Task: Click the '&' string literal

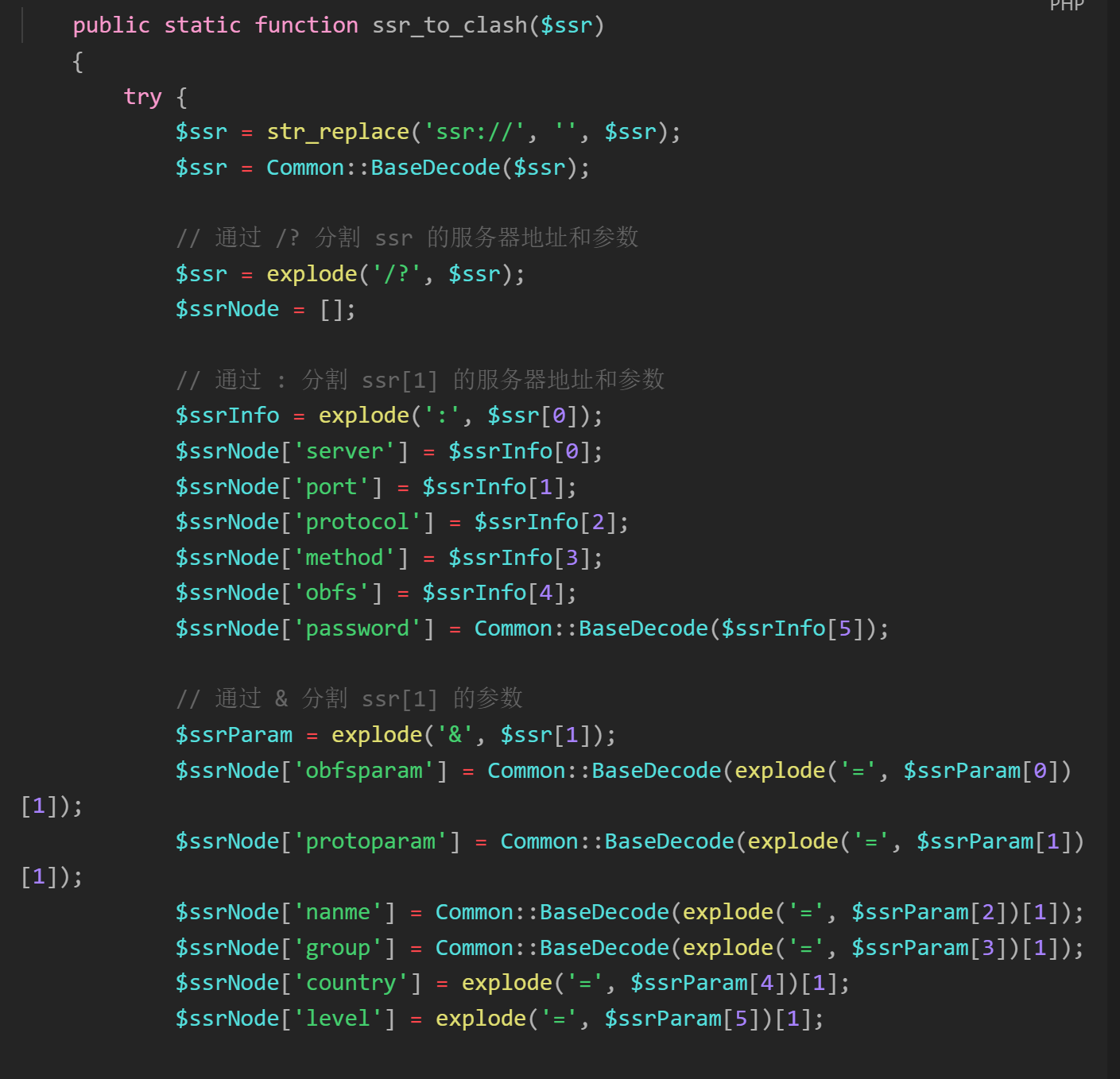Action: click(x=455, y=735)
